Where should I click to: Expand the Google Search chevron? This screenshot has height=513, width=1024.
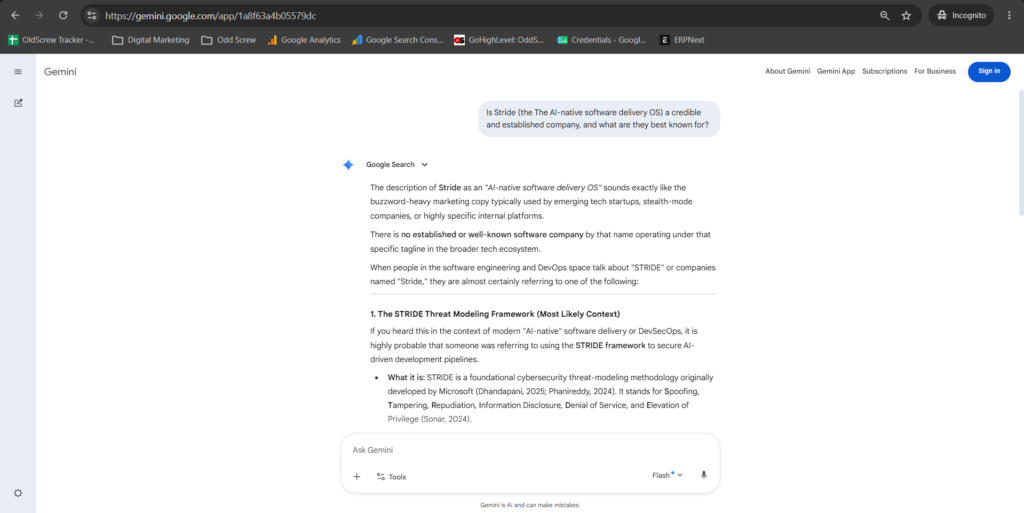point(424,164)
